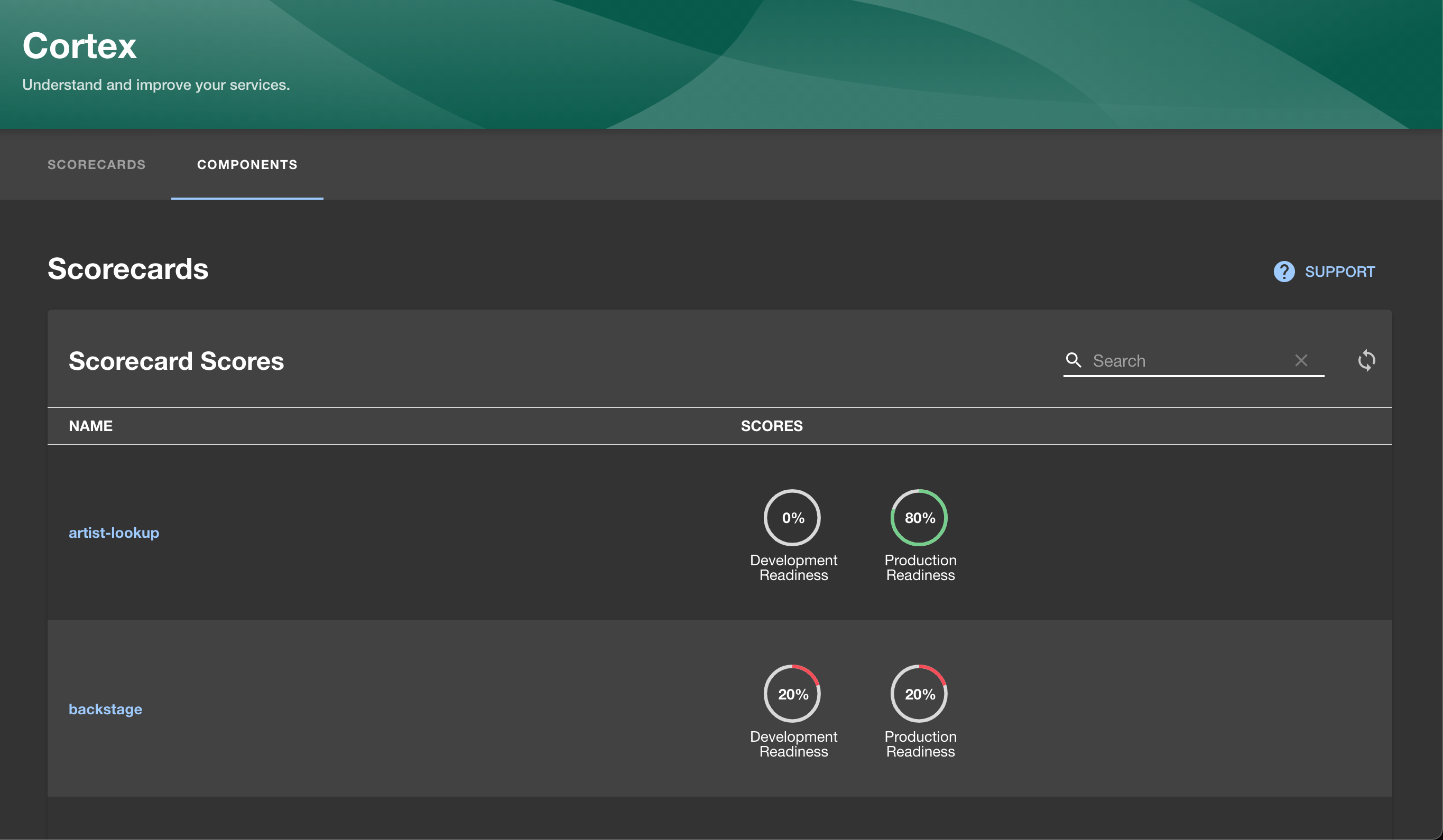Click artist-lookup 0% Development Readiness gauge
Viewport: 1443px width, 840px height.
792,517
